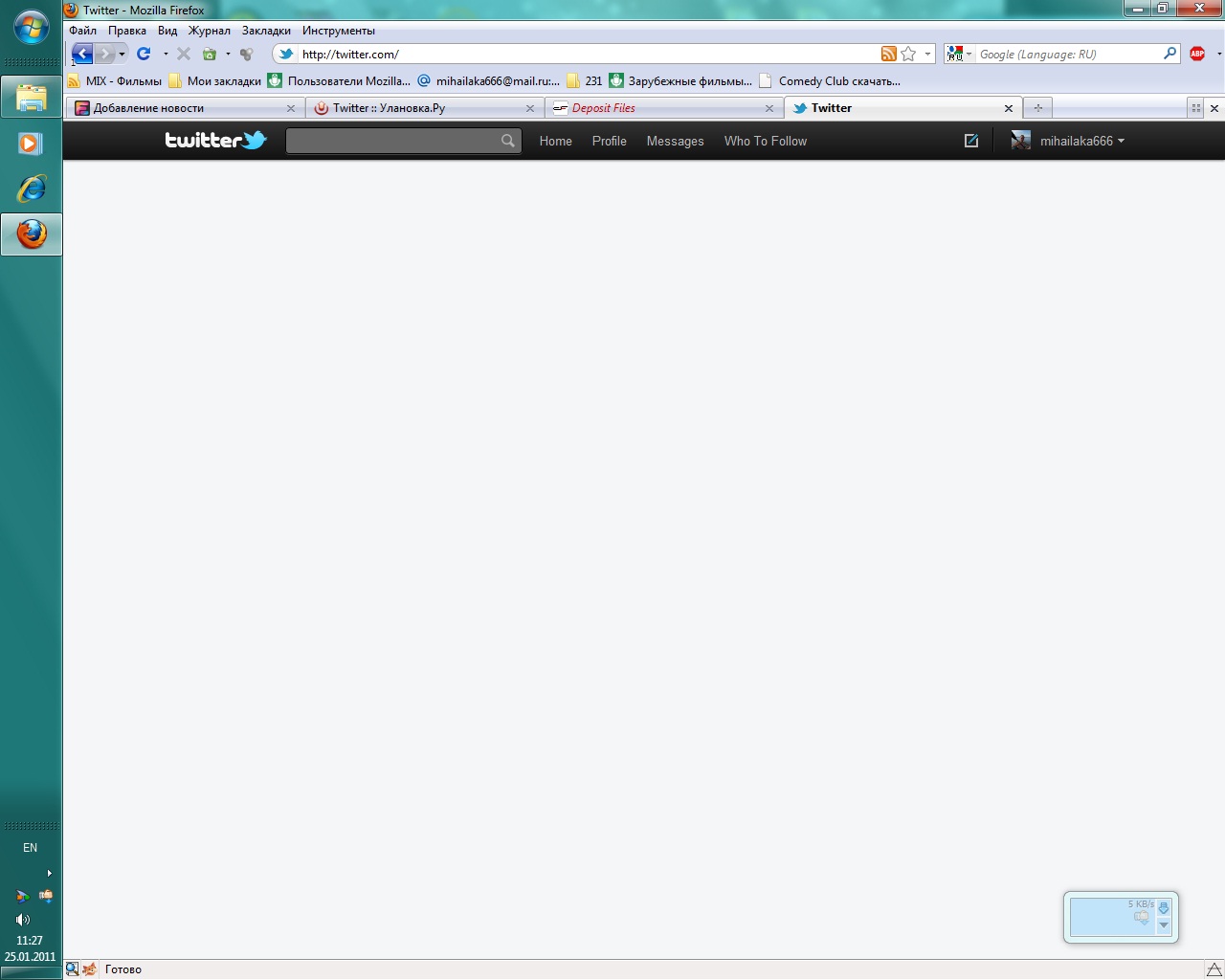Screen dimensions: 1225x980
Task: Go to Twitter Home link
Action: [555, 141]
